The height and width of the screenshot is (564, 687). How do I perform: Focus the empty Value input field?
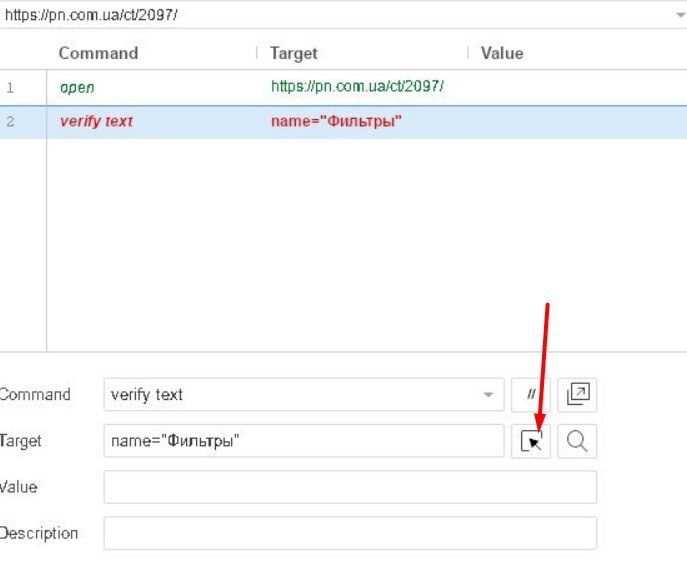pos(350,487)
